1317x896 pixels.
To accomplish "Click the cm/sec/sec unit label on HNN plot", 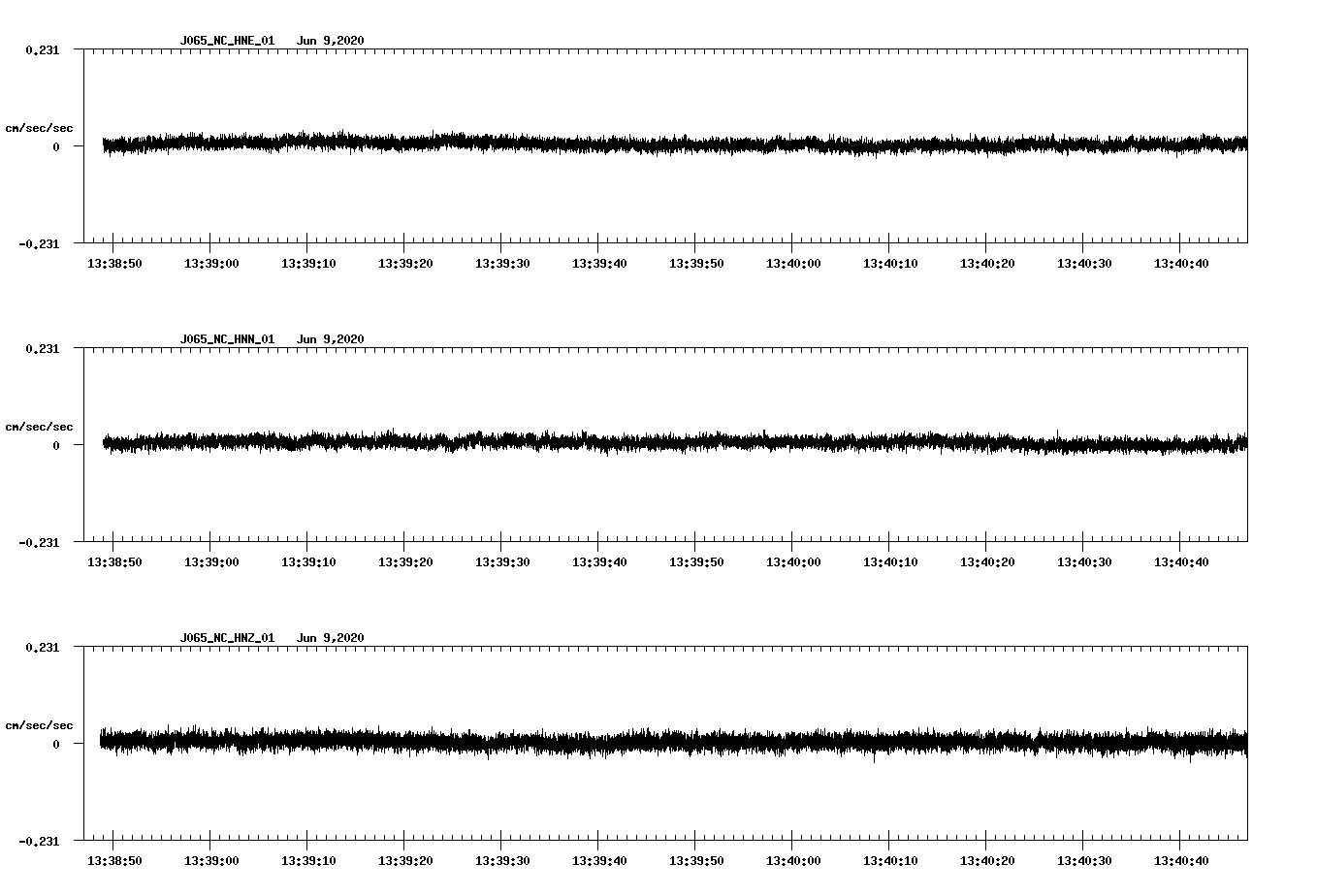I will click(39, 427).
